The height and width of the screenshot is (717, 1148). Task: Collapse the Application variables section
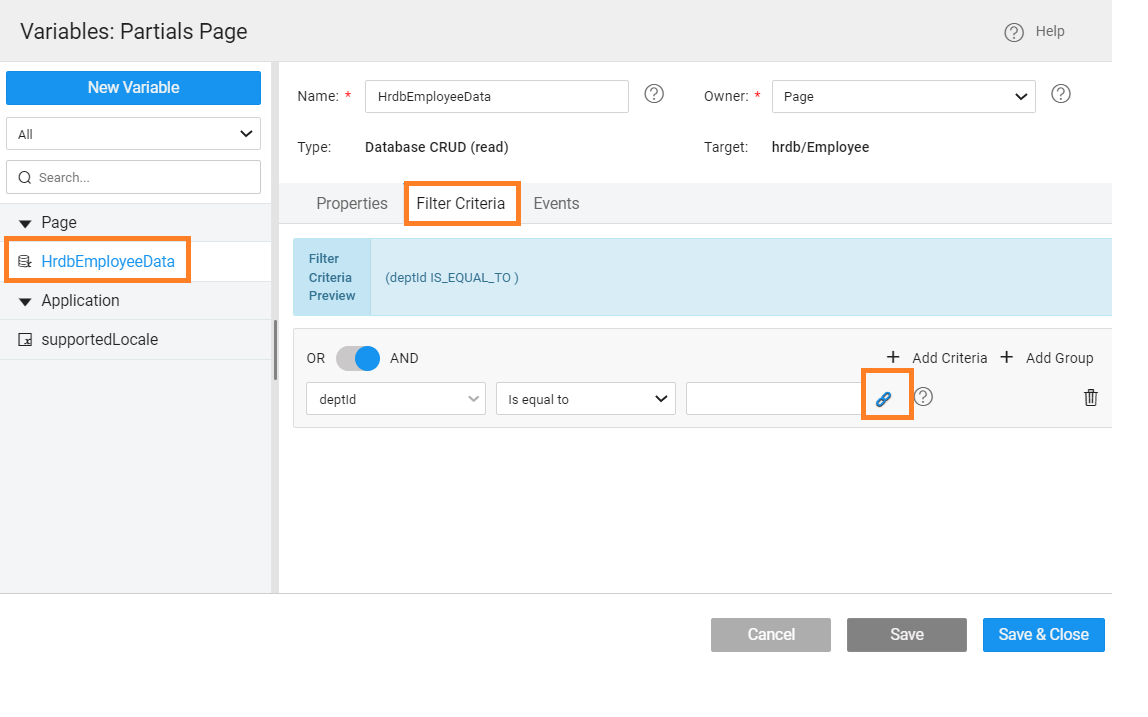tap(26, 301)
